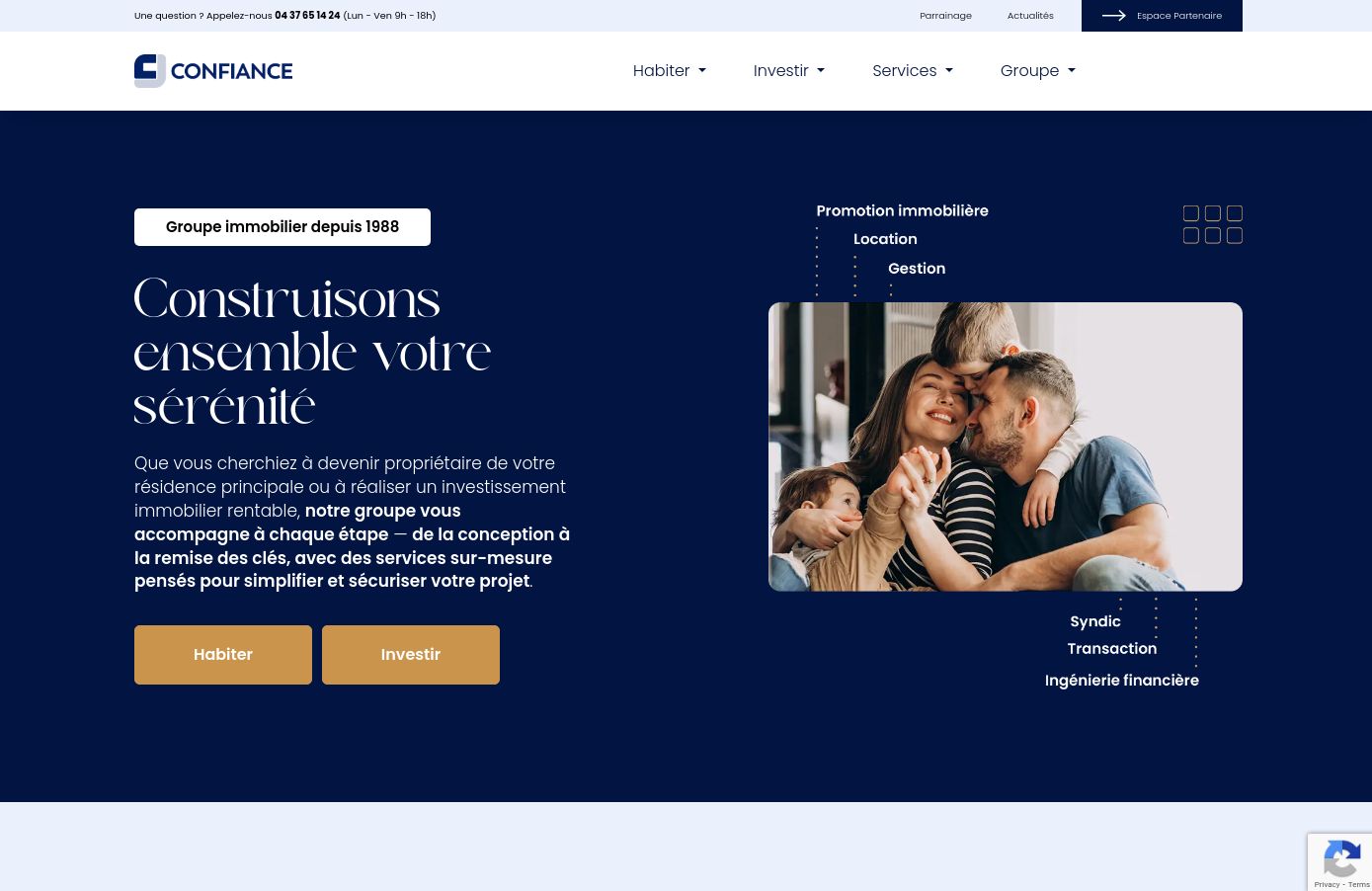Screen dimensions: 1372x891
Task: Click the gold Habiter button
Action: tap(223, 655)
